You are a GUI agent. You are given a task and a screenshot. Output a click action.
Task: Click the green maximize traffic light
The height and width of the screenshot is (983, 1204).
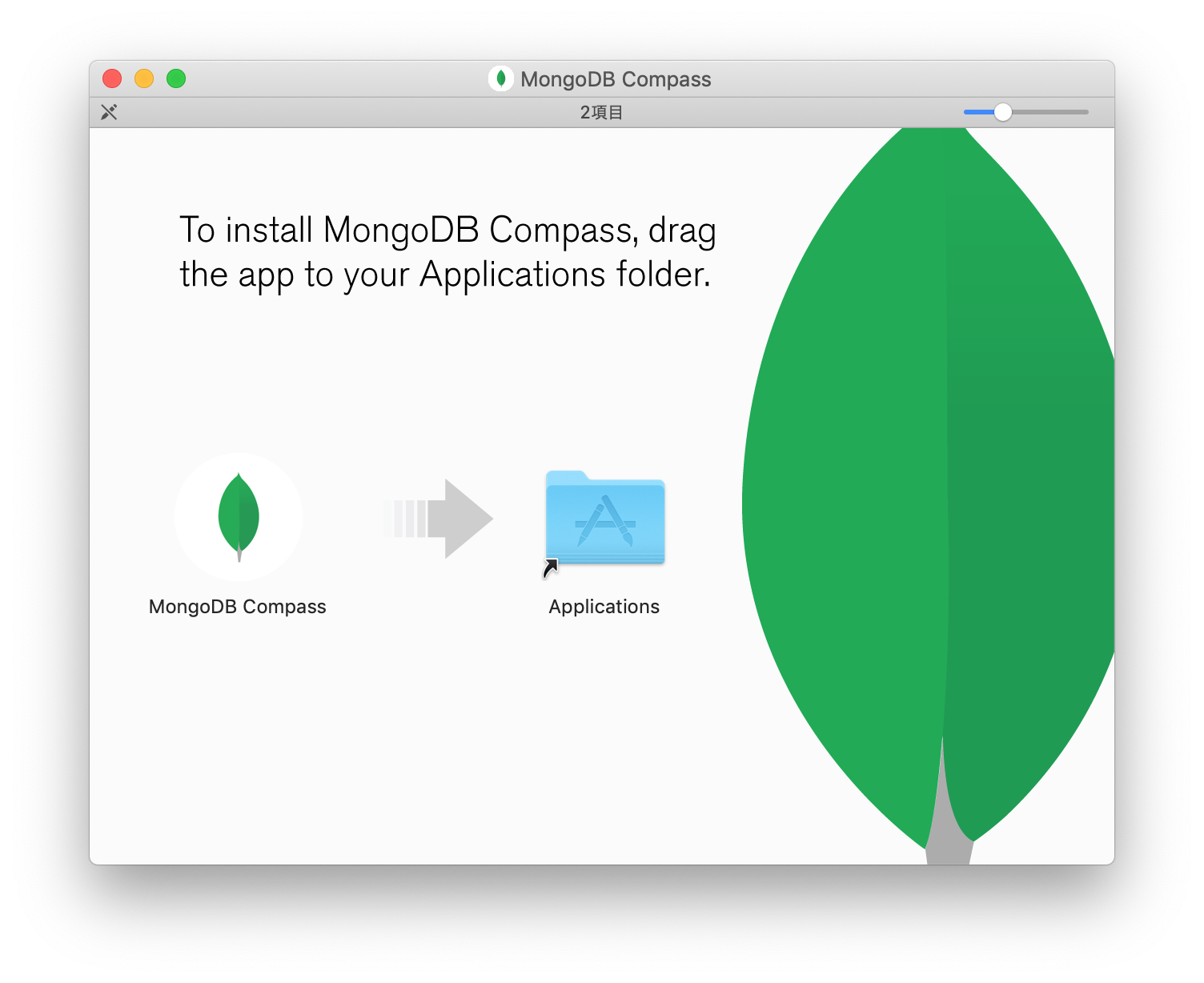click(176, 78)
